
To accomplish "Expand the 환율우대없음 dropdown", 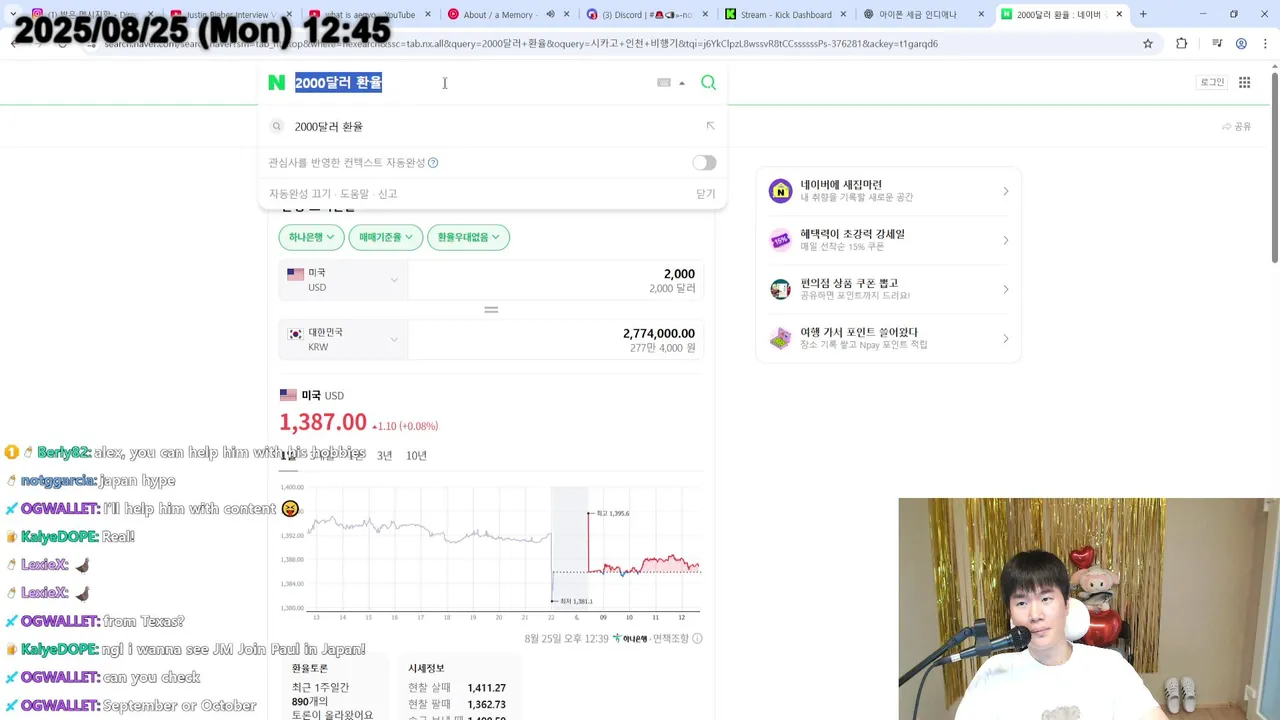I will pyautogui.click(x=468, y=237).
